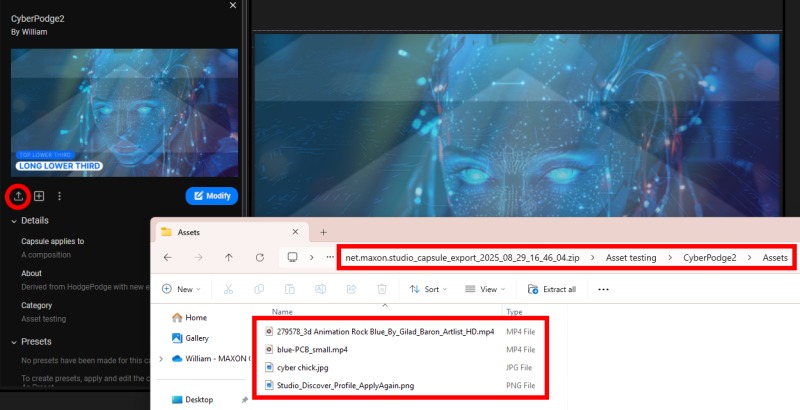Select William - MAXON in navigation pane

point(211,358)
